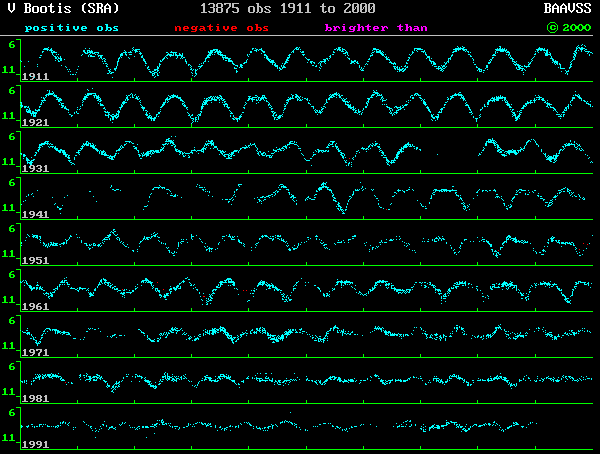The image size is (600, 454).
Task: Click the 1931 year label
Action: click(36, 168)
